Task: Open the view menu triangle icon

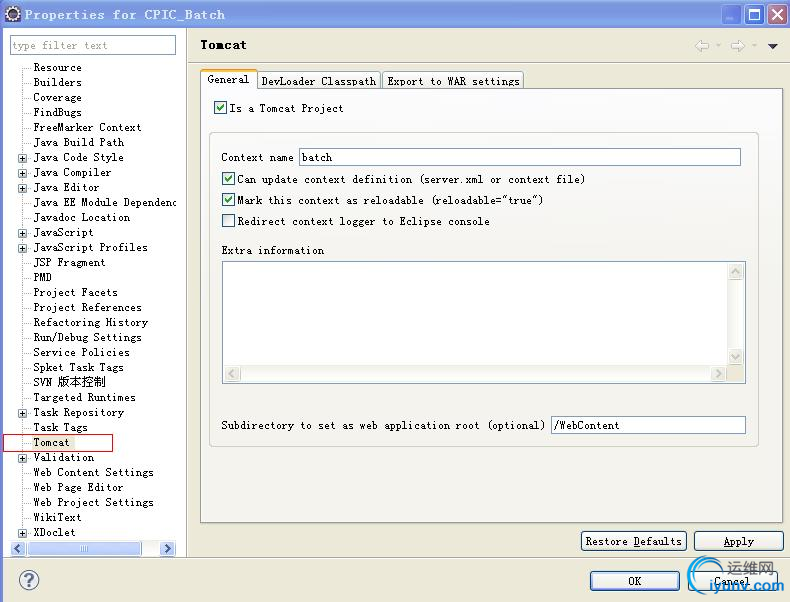Action: [772, 46]
